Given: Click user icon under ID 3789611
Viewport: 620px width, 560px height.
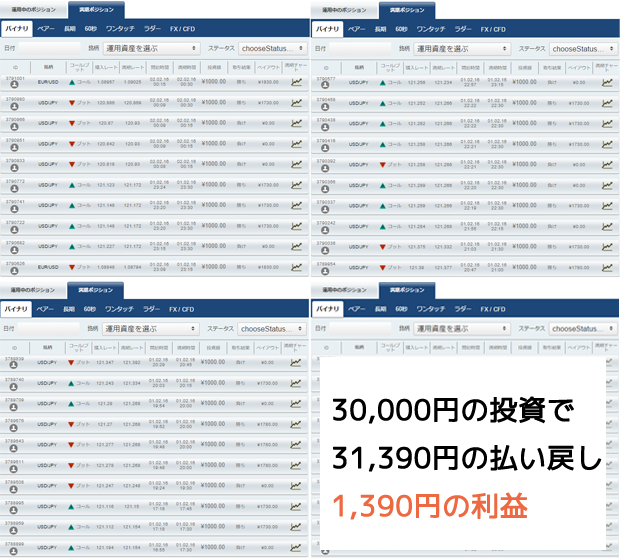Looking at the screenshot, I should point(13,469).
